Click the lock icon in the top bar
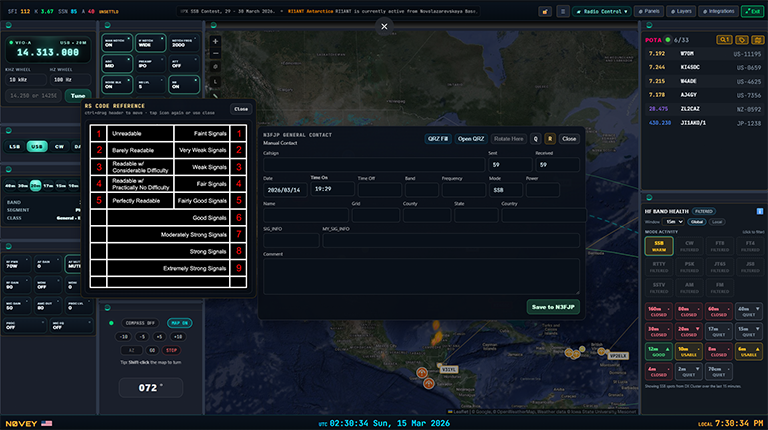 (x=545, y=11)
